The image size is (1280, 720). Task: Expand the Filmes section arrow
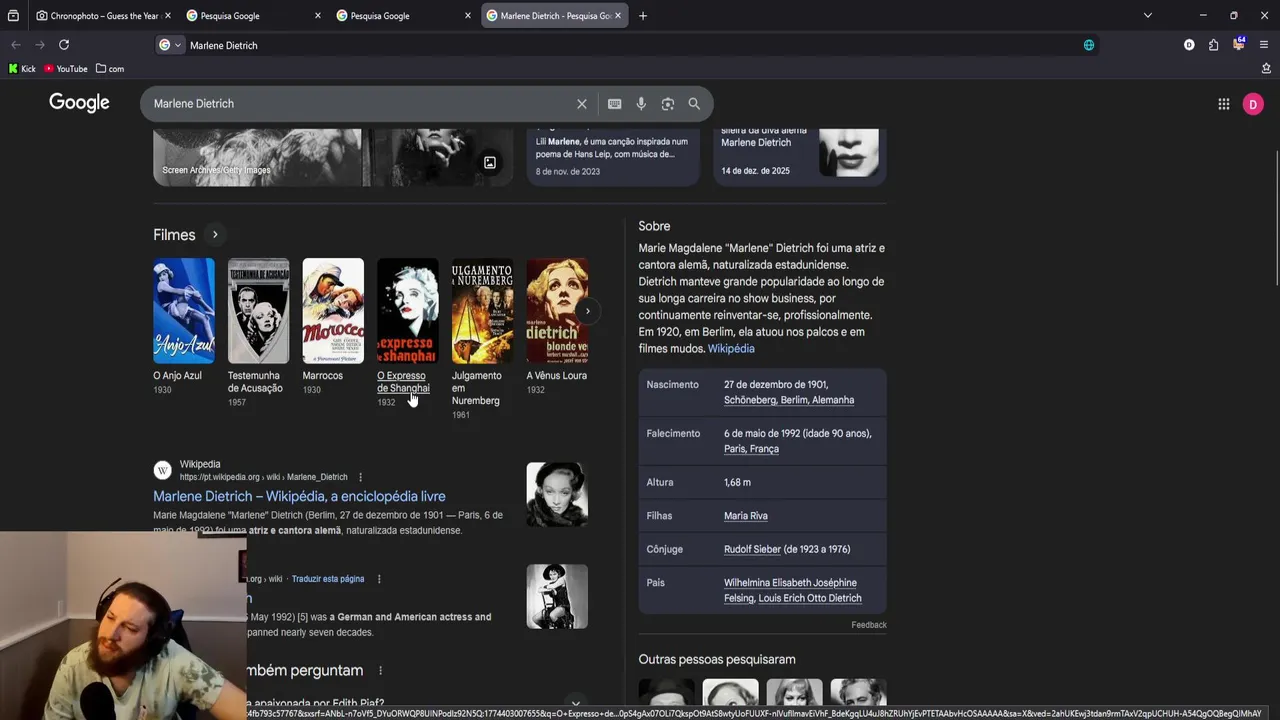214,235
